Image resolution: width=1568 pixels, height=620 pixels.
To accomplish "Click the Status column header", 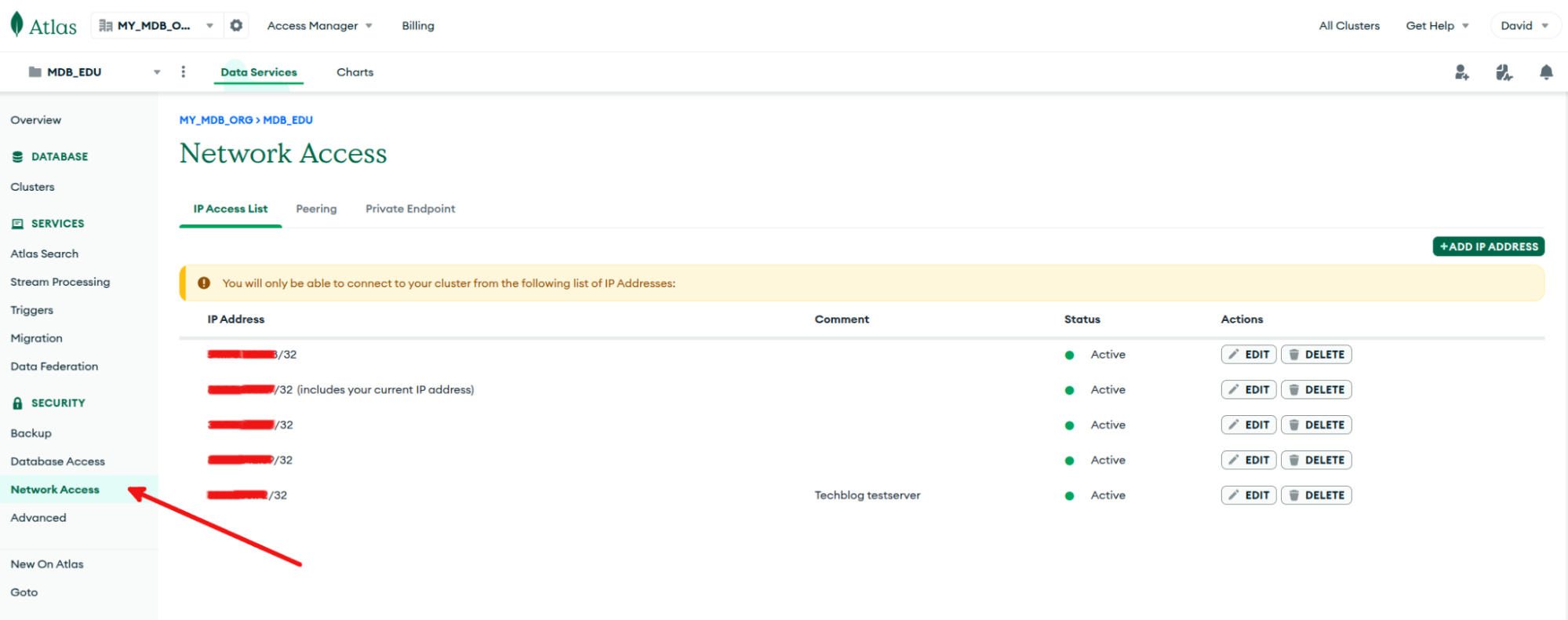I will (1082, 319).
